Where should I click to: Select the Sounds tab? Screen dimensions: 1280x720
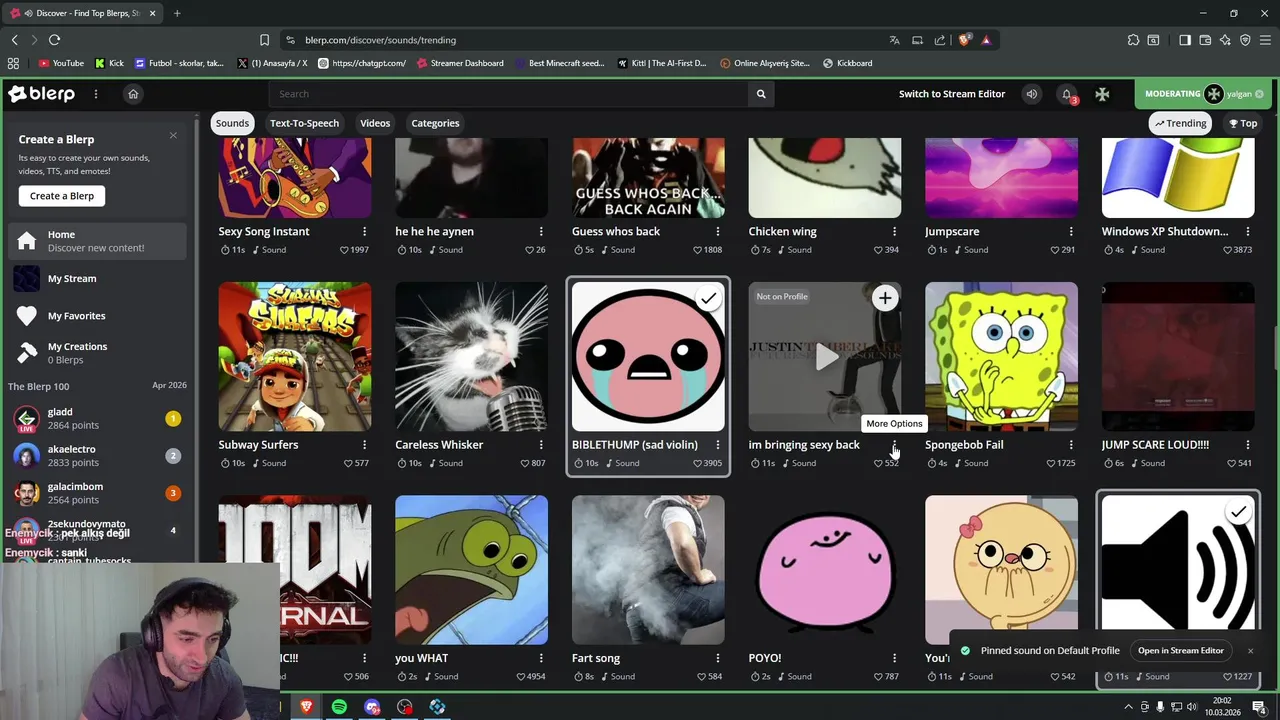pyautogui.click(x=232, y=123)
